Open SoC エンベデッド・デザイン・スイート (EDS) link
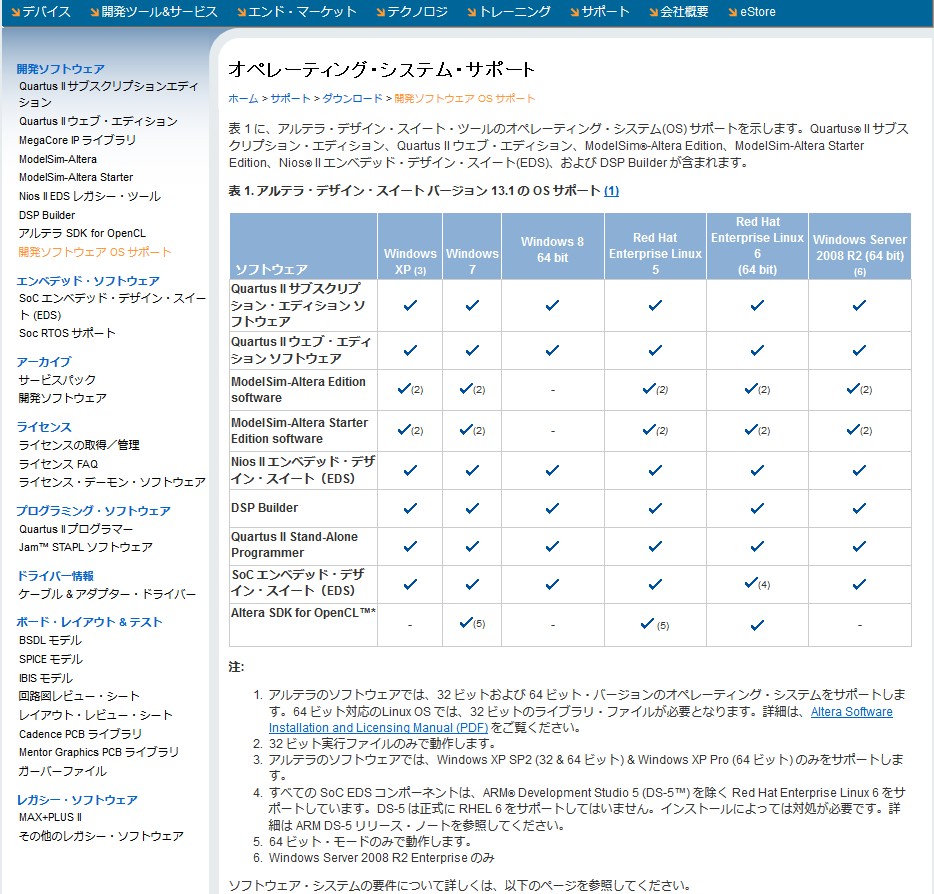This screenshot has width=934, height=894. tap(112, 306)
